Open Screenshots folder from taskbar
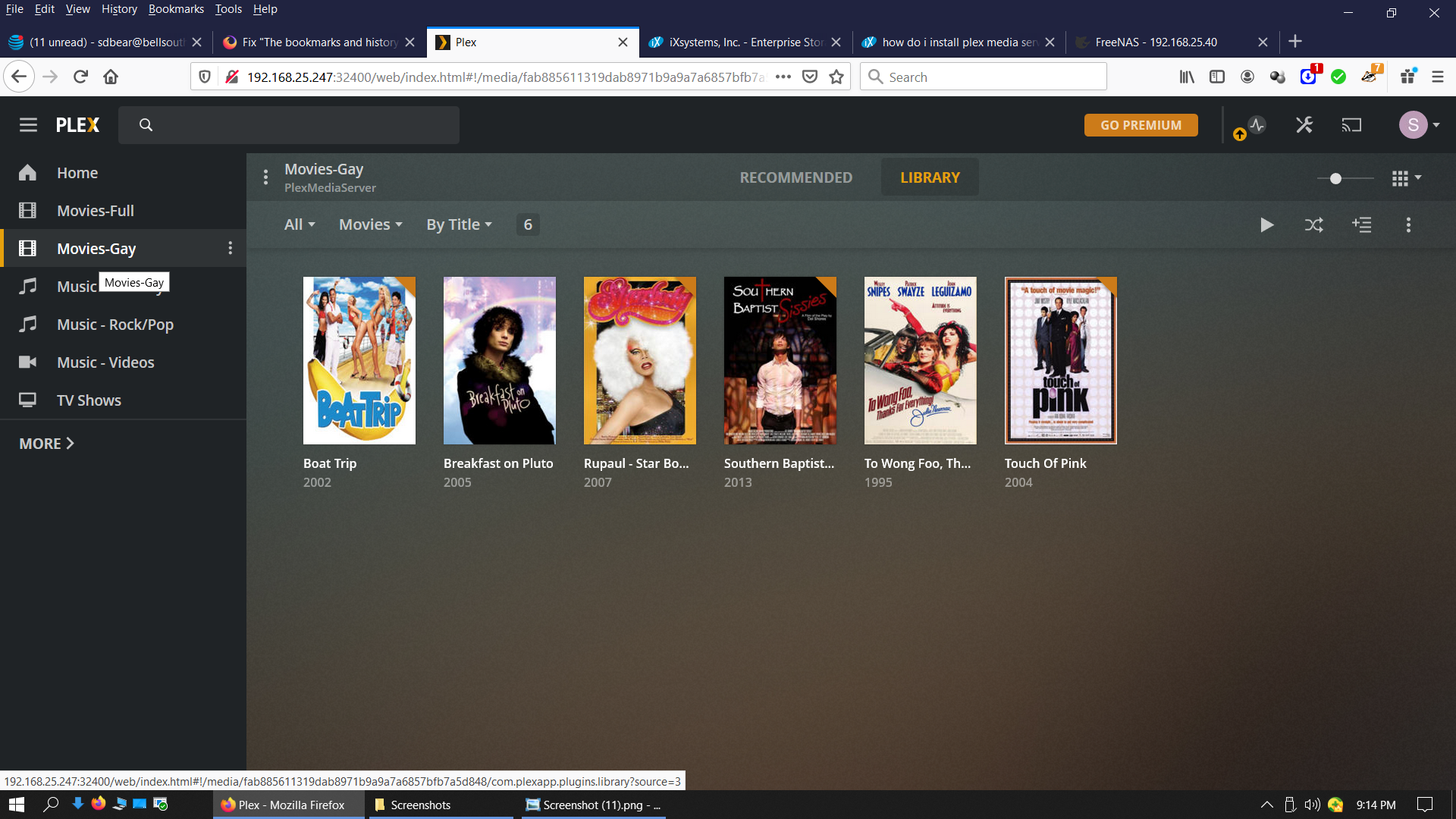The height and width of the screenshot is (819, 1456). (x=441, y=805)
